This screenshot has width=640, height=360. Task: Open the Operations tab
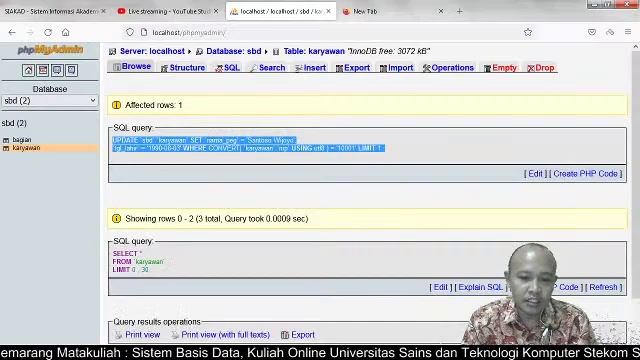448,68
